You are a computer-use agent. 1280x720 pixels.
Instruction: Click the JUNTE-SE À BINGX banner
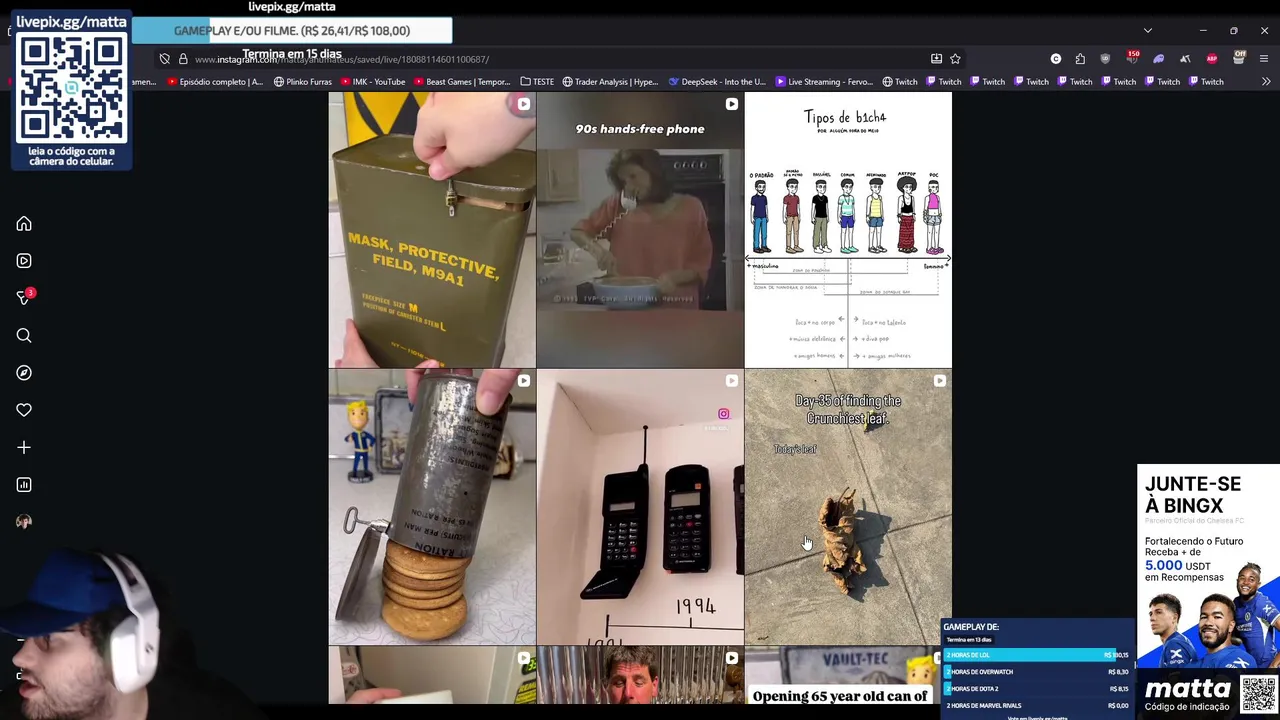pos(1208,590)
